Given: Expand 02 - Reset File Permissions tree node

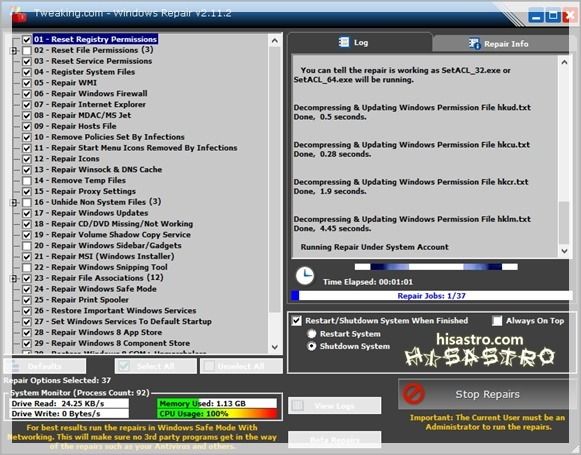Looking at the screenshot, I should [14, 50].
